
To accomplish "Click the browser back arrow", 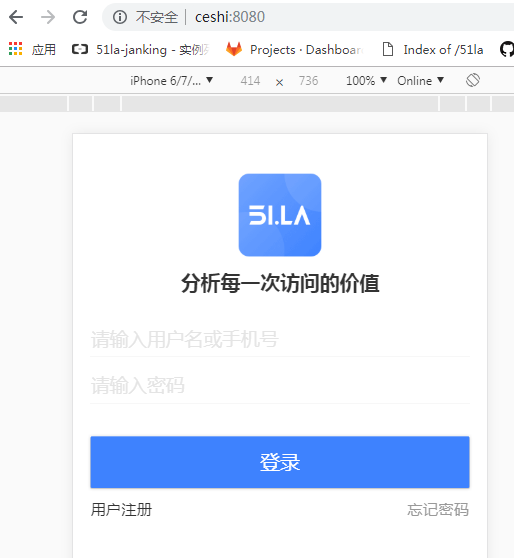I will 16,17.
